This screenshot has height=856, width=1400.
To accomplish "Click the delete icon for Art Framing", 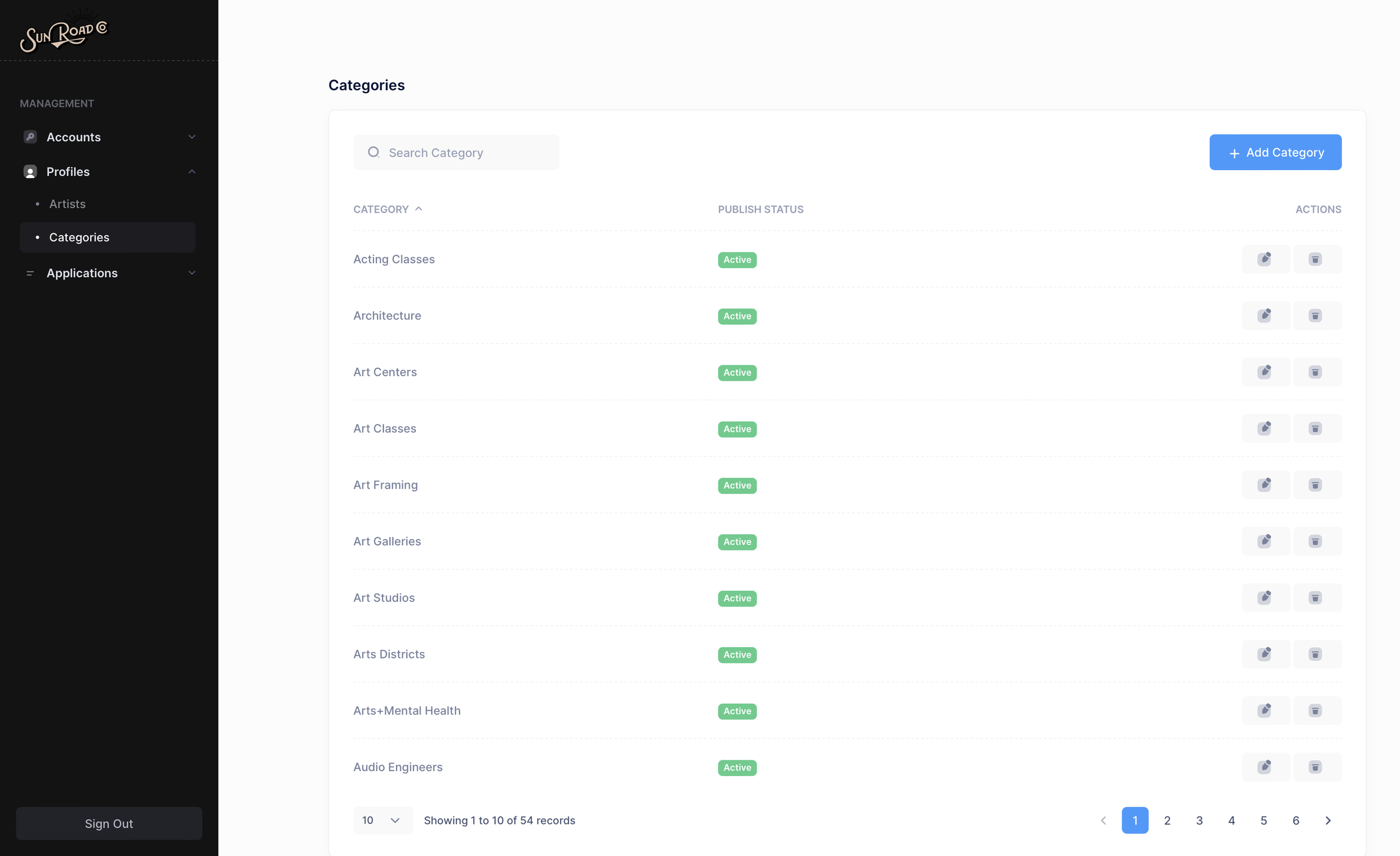I will pos(1317,484).
